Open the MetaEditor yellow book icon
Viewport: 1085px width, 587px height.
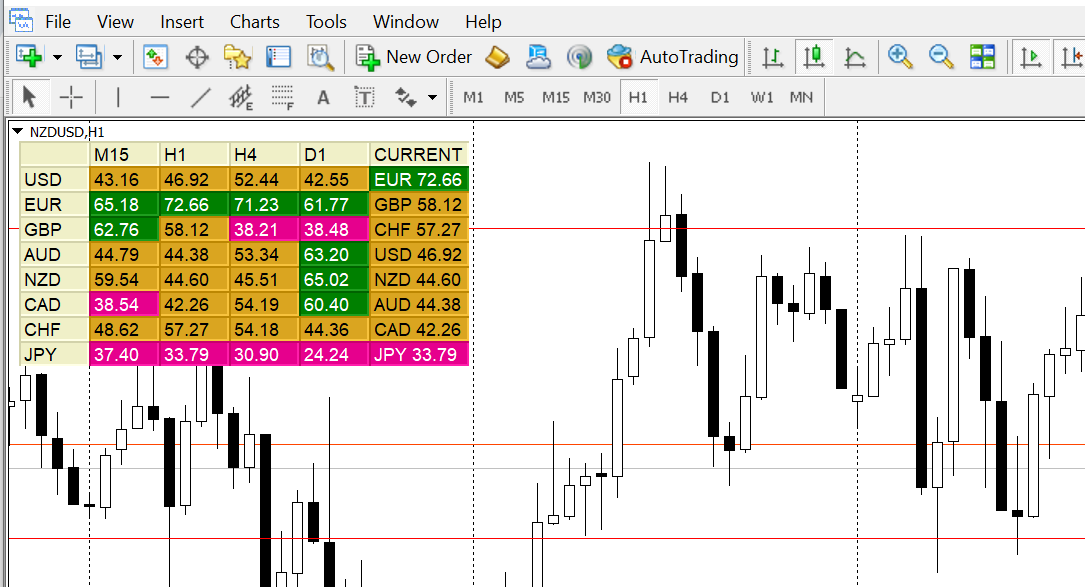(x=498, y=57)
